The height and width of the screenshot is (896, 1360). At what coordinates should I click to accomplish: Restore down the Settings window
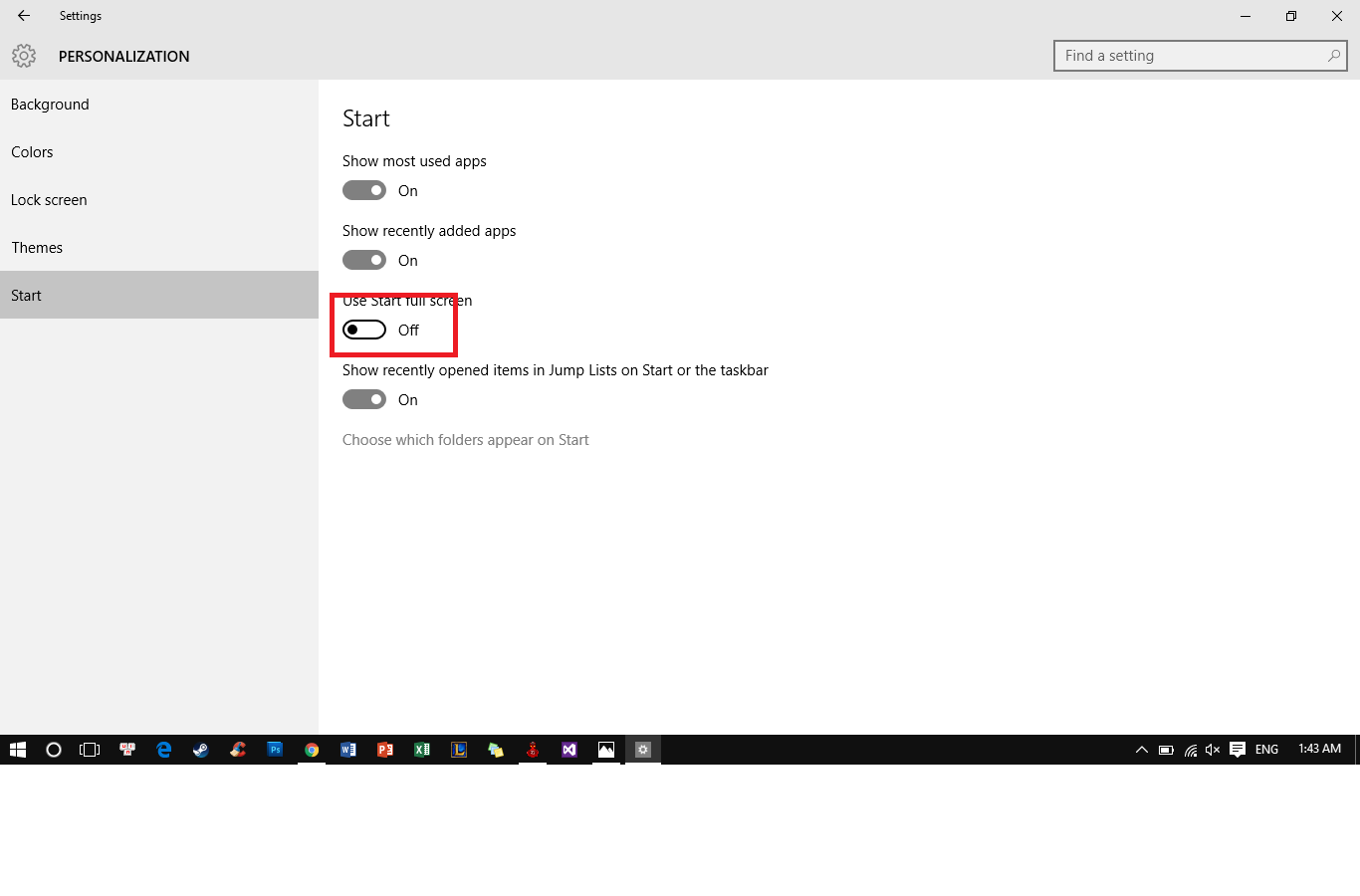point(1291,16)
